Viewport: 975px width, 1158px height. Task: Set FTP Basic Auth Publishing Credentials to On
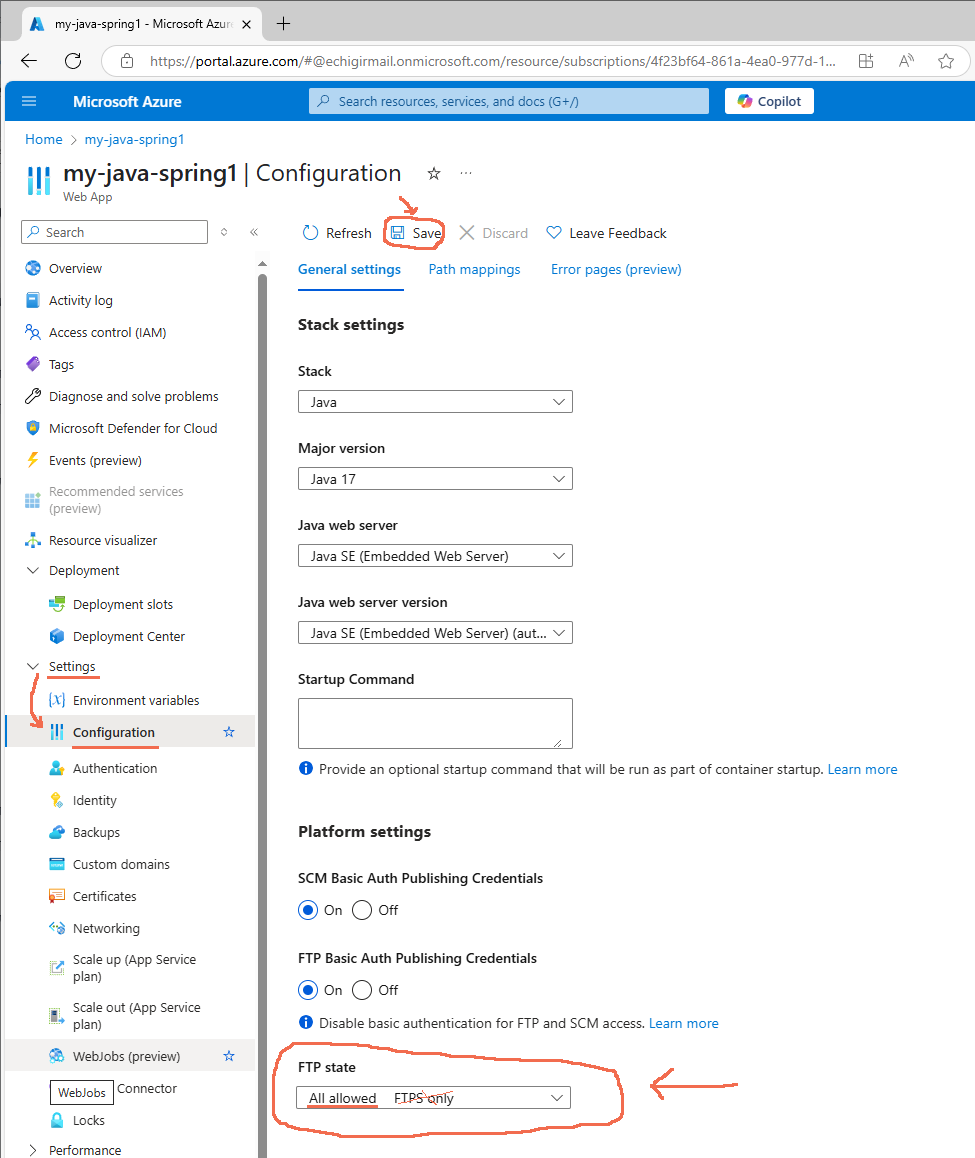point(308,990)
